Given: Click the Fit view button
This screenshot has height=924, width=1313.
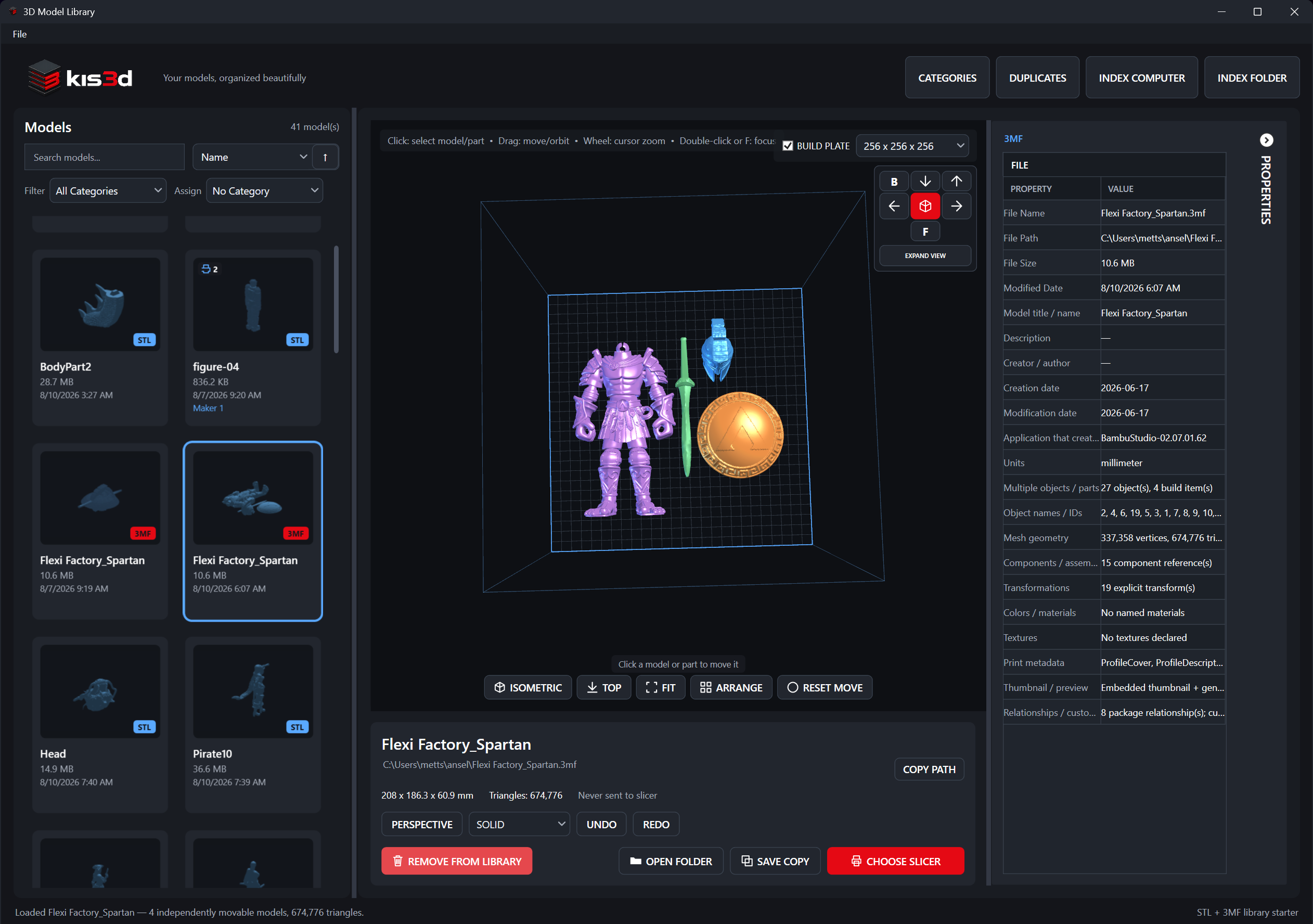Looking at the screenshot, I should point(660,687).
